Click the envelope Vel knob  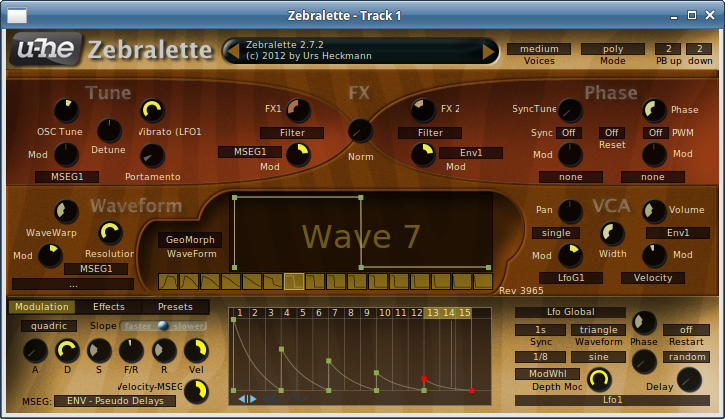[196, 351]
